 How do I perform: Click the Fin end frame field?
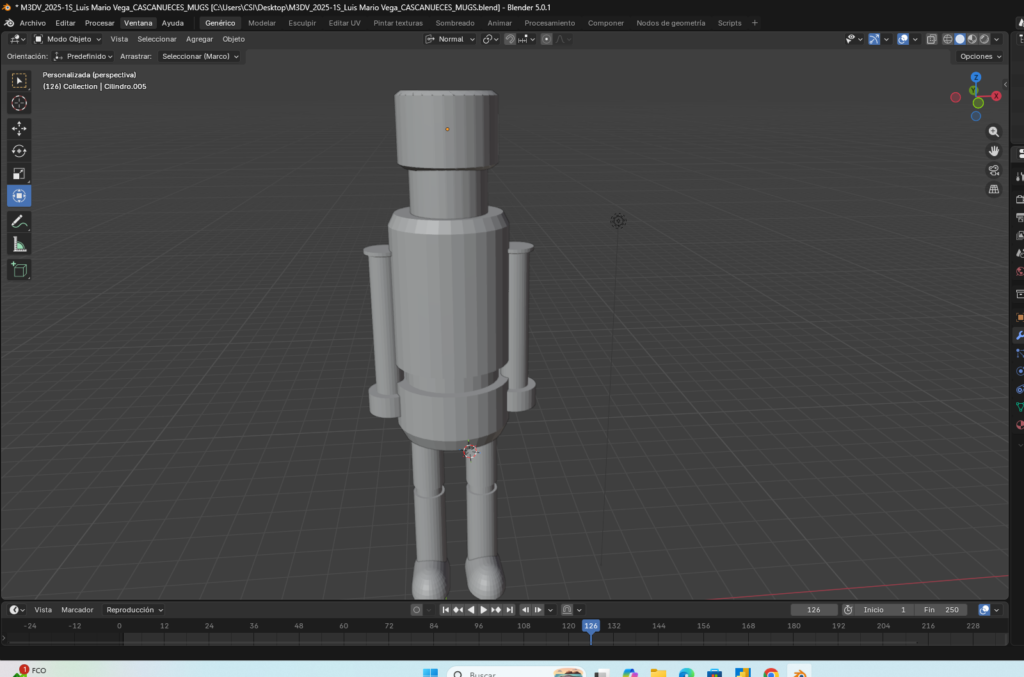pyautogui.click(x=941, y=610)
